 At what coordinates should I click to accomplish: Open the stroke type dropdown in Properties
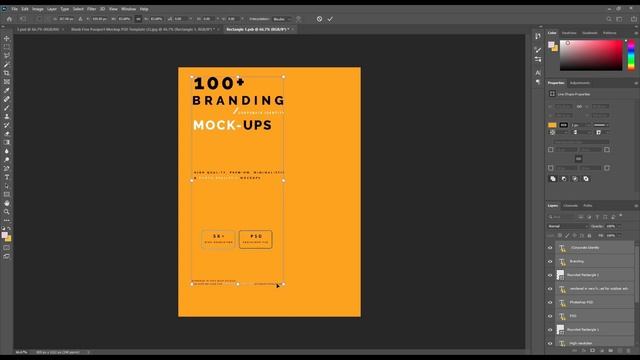(601, 125)
